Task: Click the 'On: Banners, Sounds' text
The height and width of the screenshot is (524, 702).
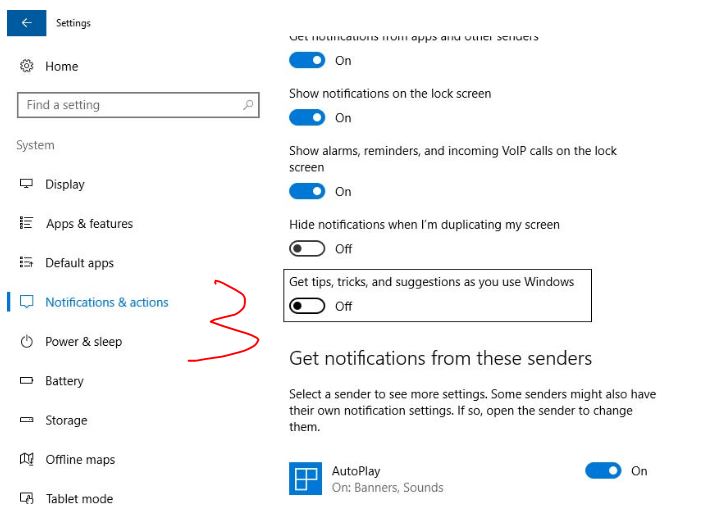Action: pos(388,487)
